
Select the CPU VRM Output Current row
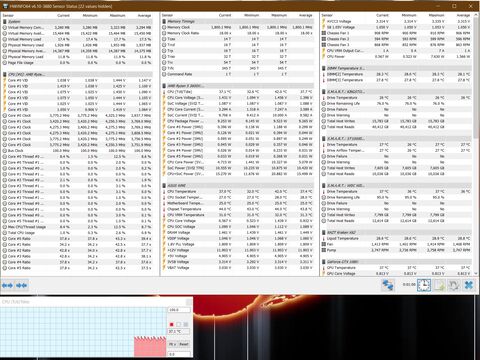click(397, 51)
